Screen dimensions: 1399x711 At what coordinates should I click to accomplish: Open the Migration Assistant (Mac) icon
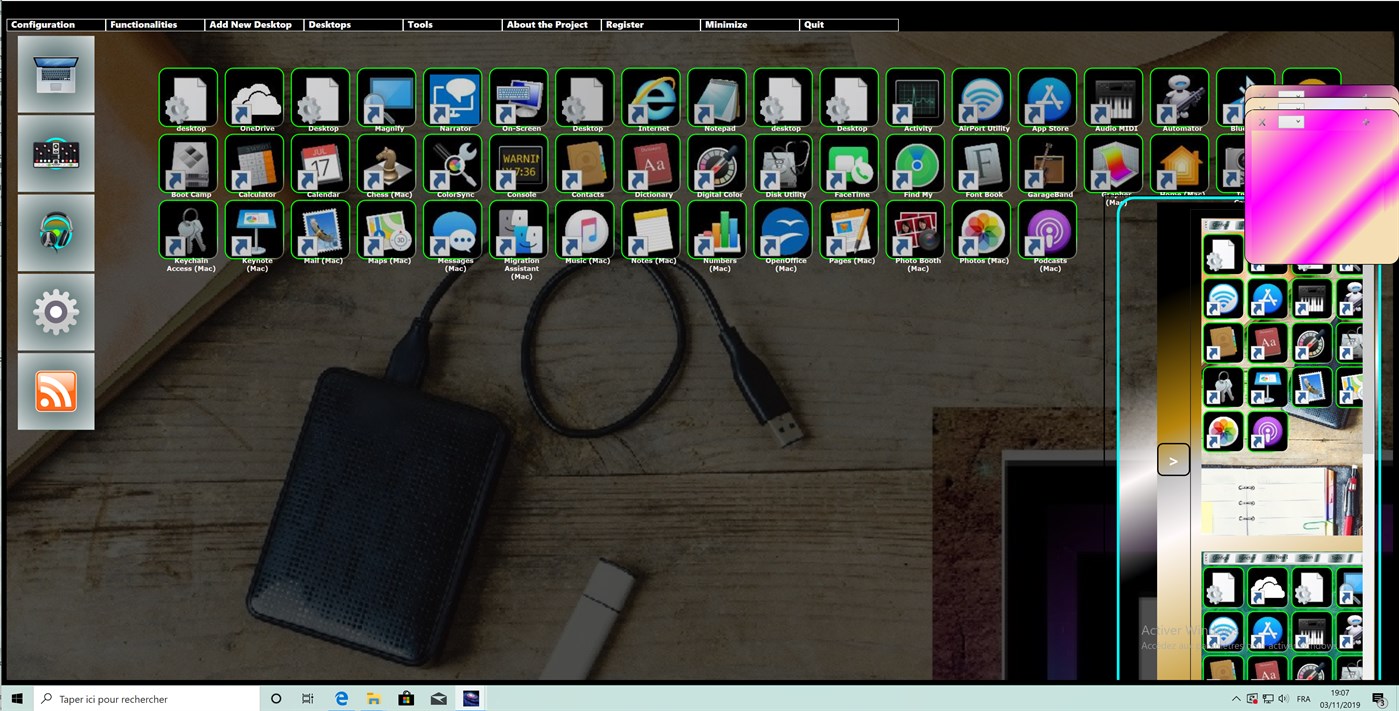[520, 229]
